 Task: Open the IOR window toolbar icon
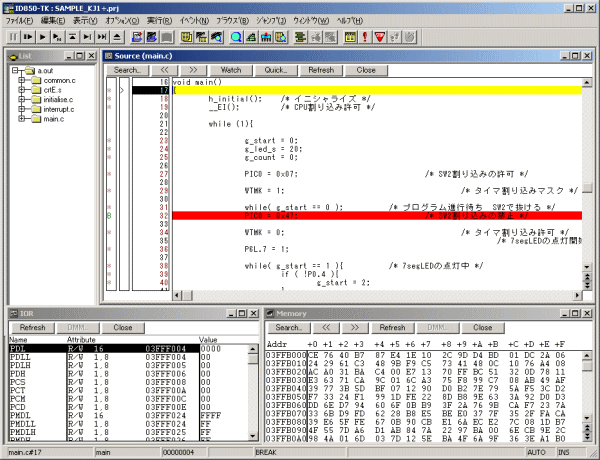pyautogui.click(x=266, y=37)
